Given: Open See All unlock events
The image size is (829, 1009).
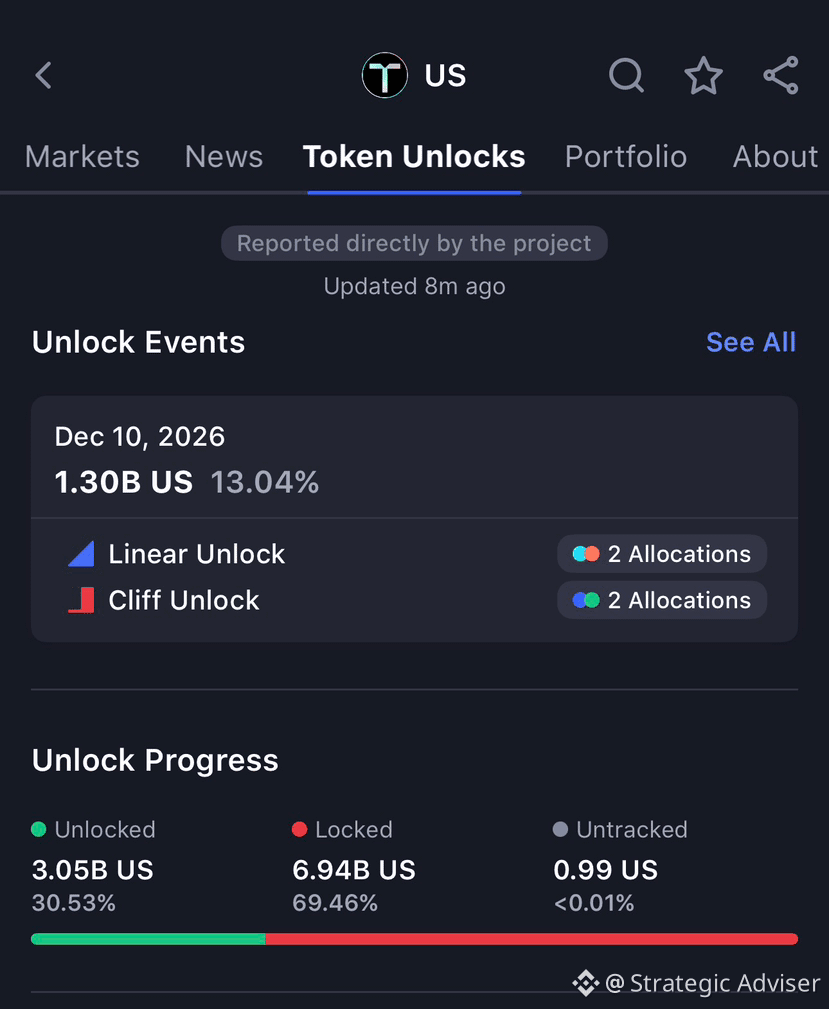Looking at the screenshot, I should click(x=751, y=342).
